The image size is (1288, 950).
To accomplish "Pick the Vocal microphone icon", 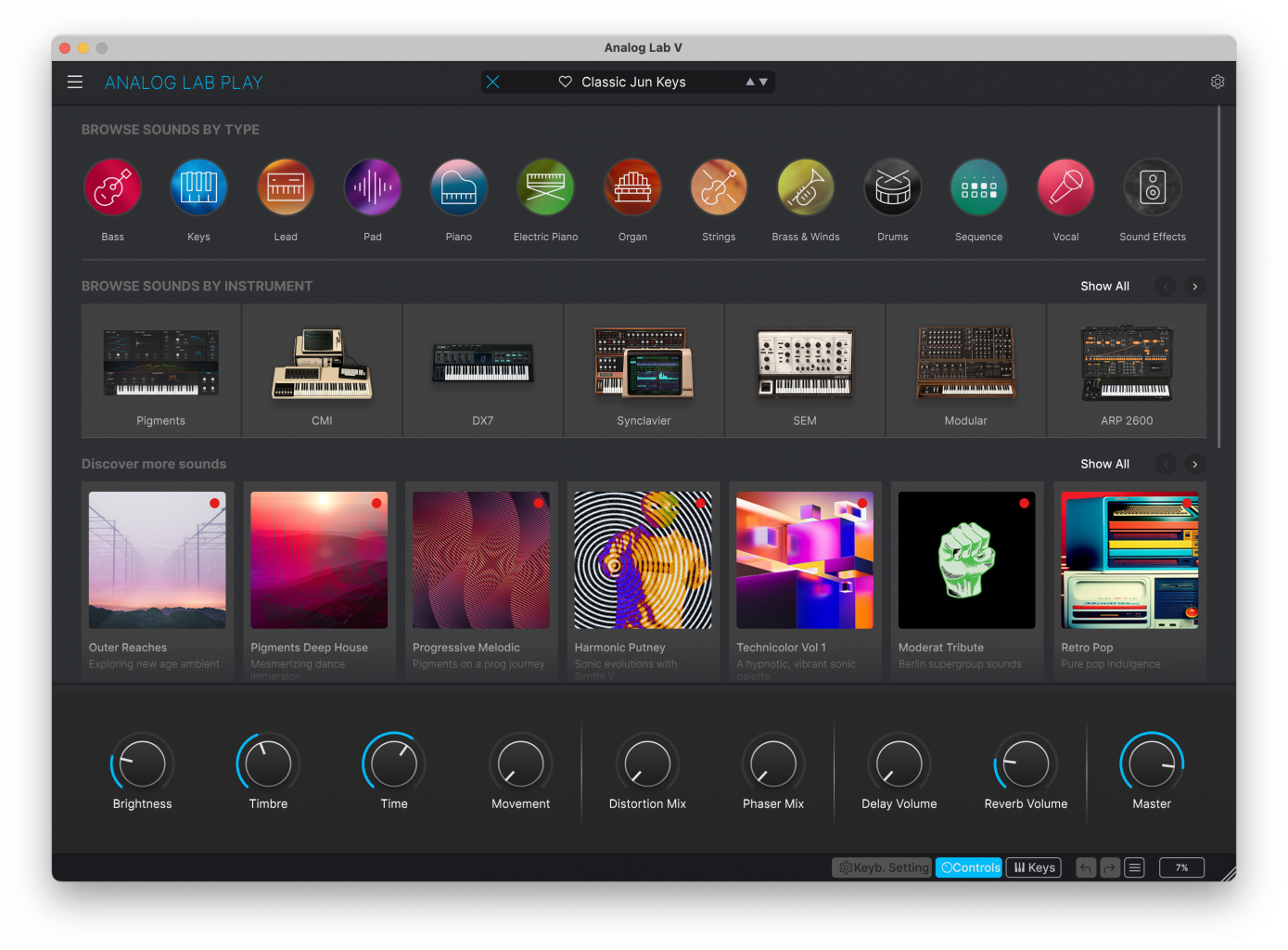I will [x=1065, y=187].
